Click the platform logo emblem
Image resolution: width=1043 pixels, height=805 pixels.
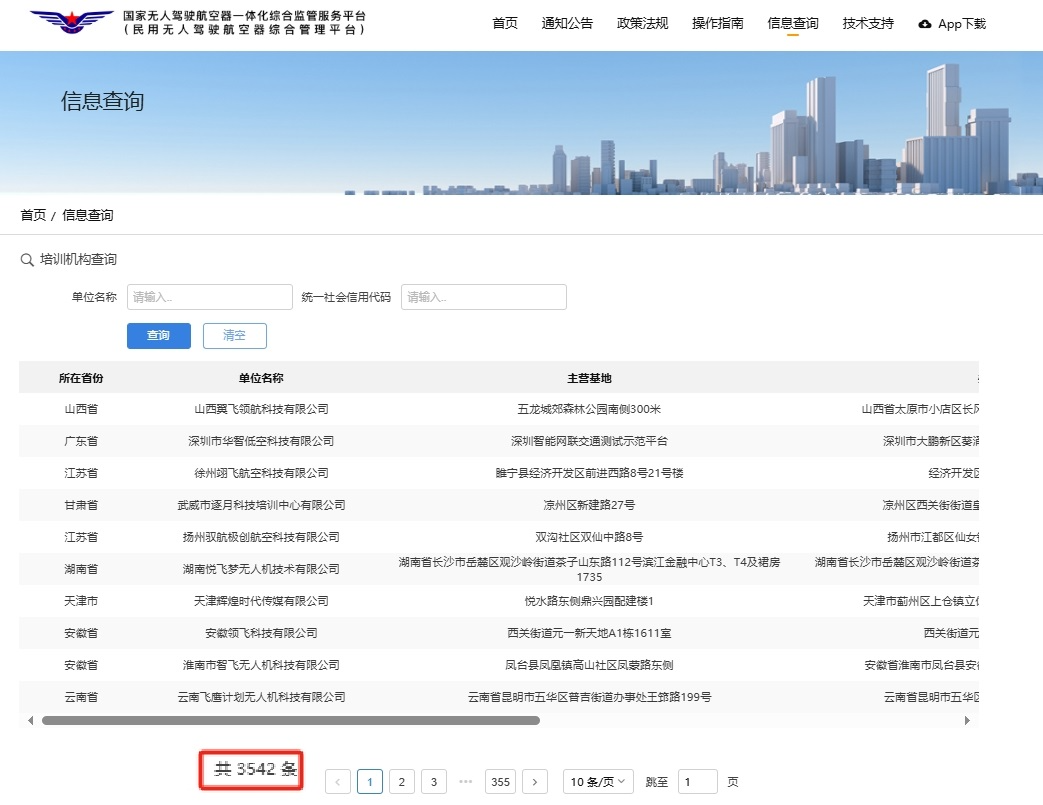click(x=71, y=22)
